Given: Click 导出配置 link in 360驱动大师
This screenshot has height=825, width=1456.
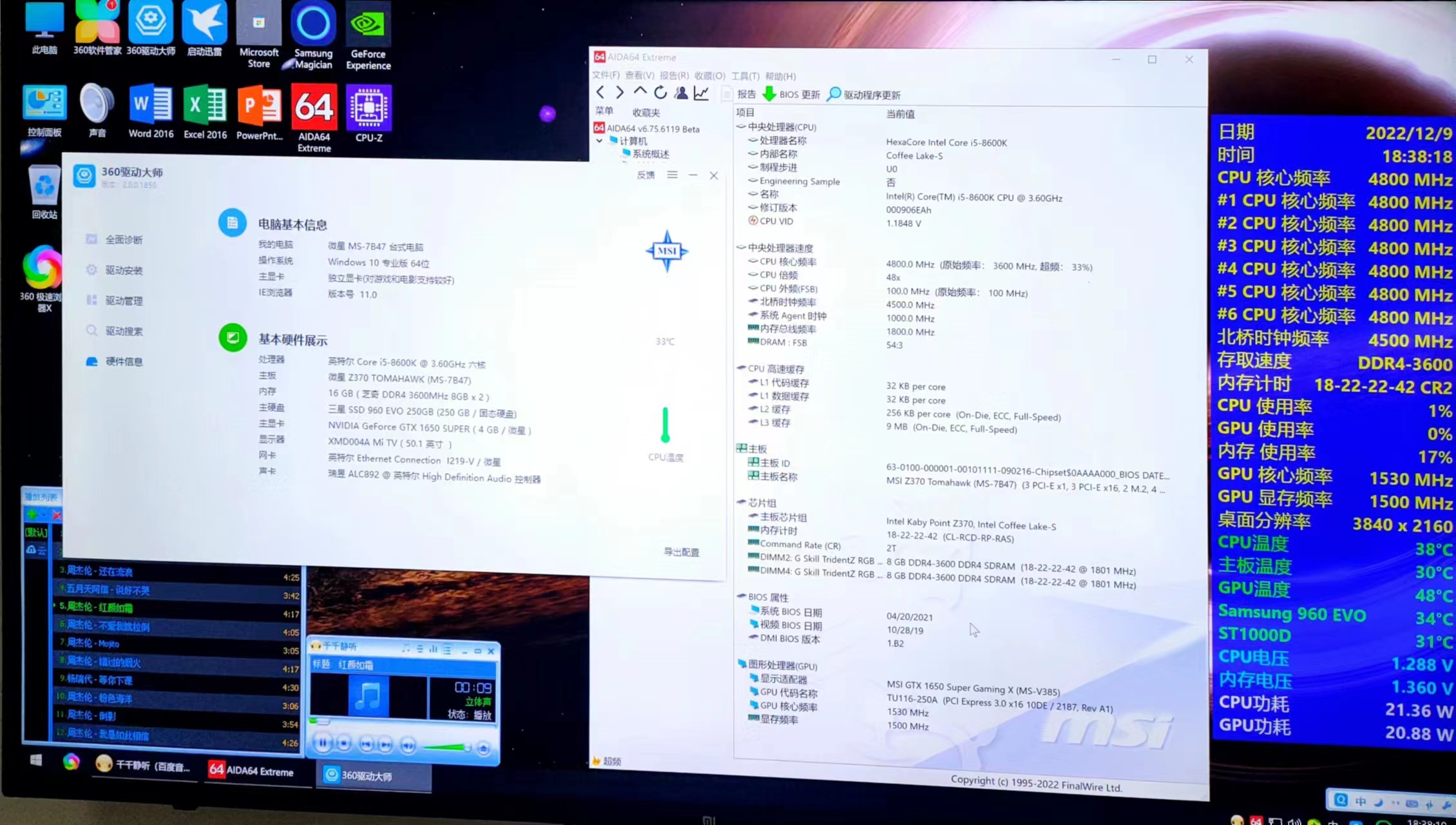Looking at the screenshot, I should click(682, 552).
